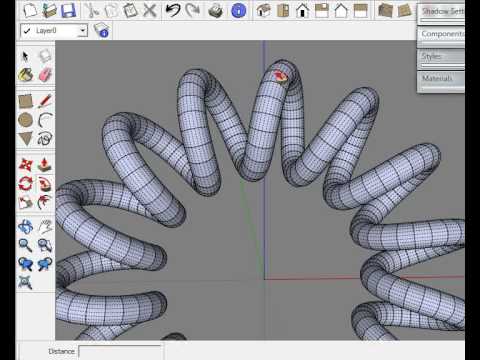The height and width of the screenshot is (360, 480).
Task: Activate the Push/Pull tool
Action: tap(44, 165)
